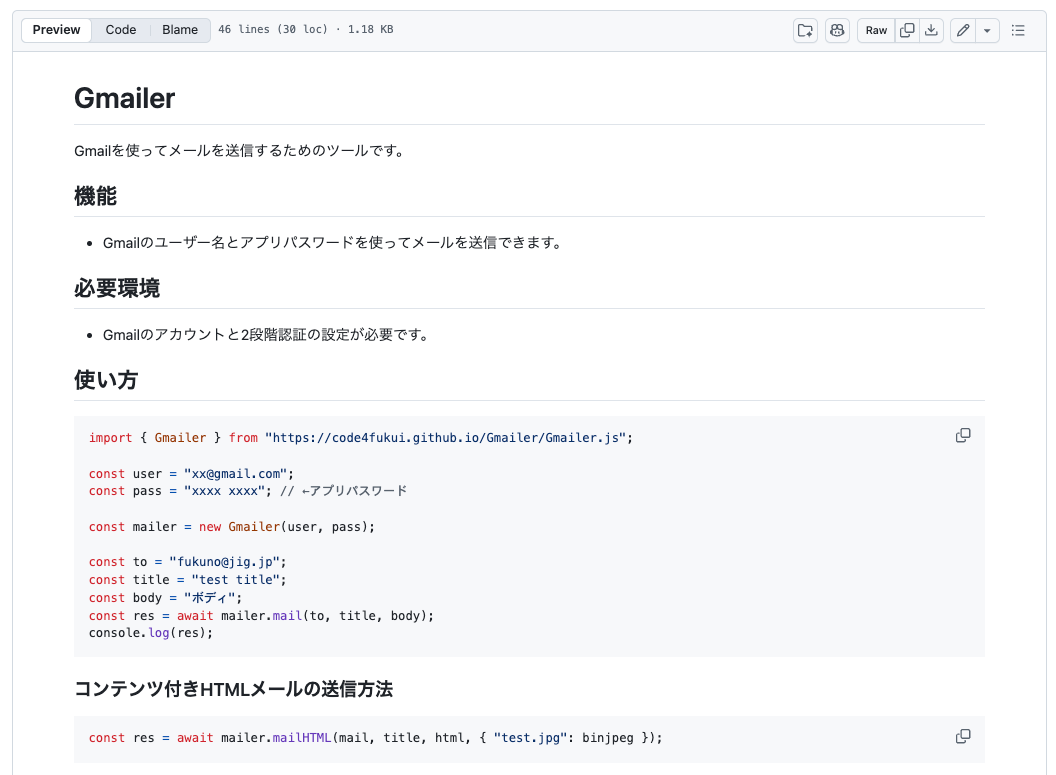1056x775 pixels.
Task: Ask Copilot about this file
Action: [x=837, y=30]
